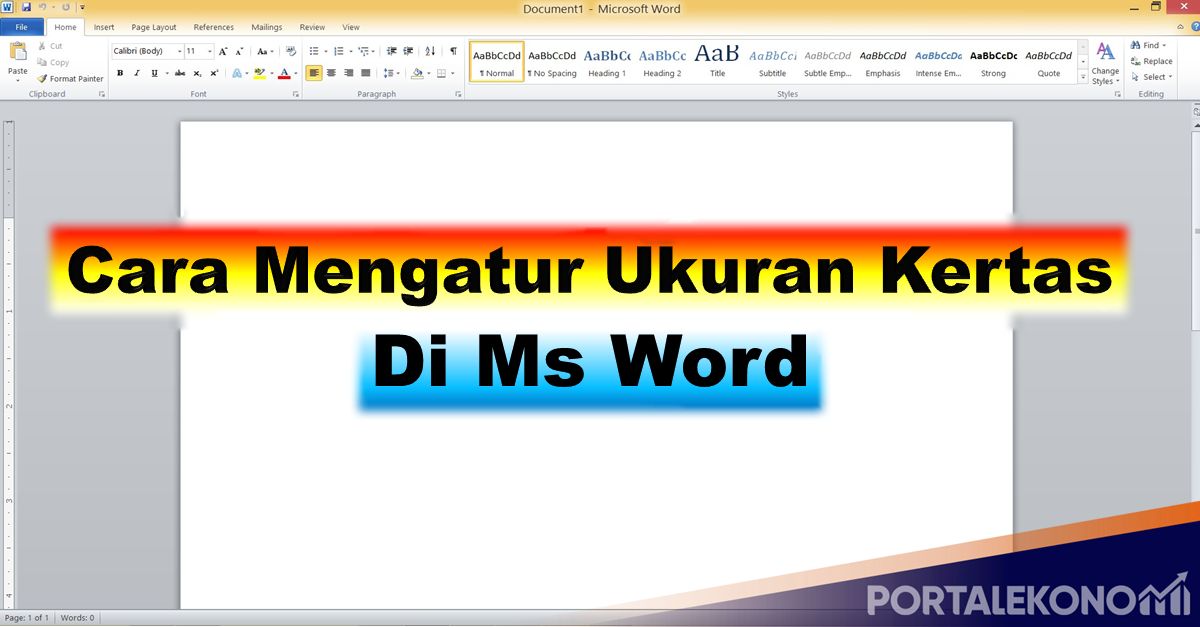This screenshot has width=1200, height=627.
Task: Expand the Styles gallery More arrow
Action: 1083,77
